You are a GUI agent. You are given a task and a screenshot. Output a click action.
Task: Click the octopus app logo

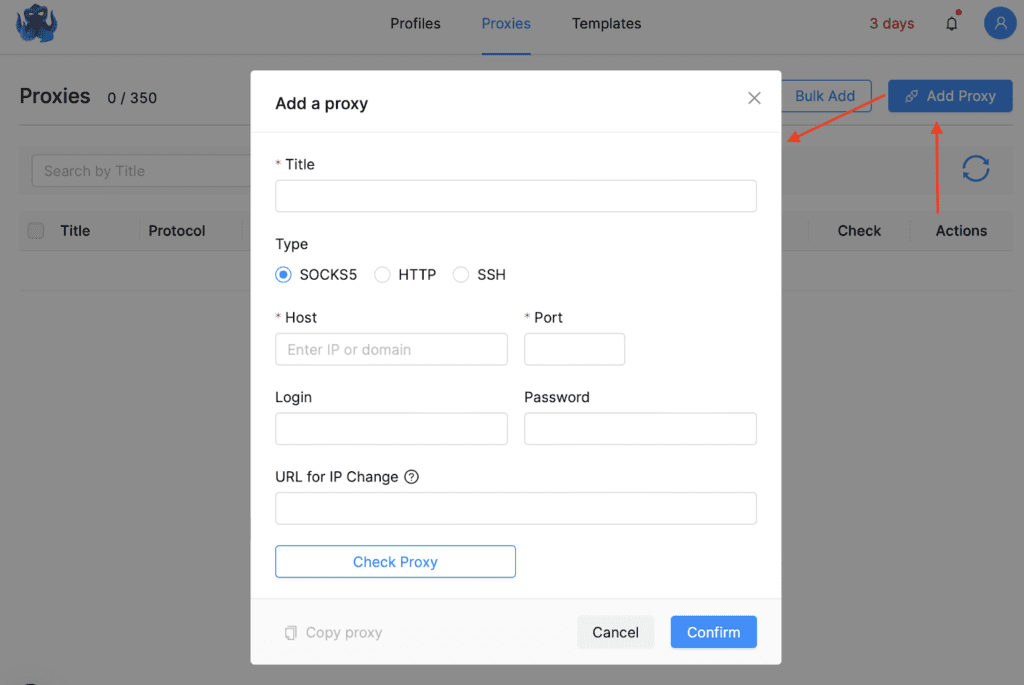[x=37, y=24]
